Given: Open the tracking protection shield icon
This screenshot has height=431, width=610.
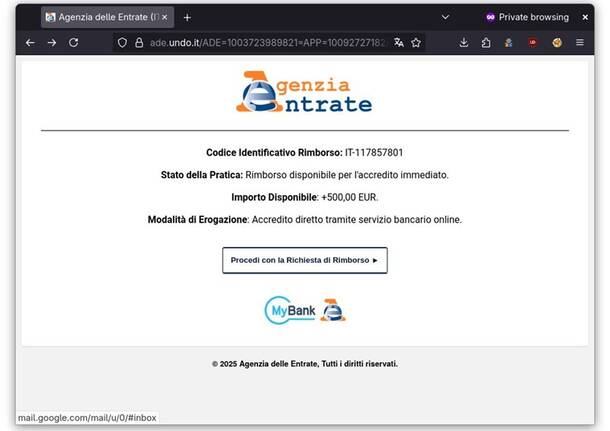Looking at the screenshot, I should click(122, 42).
